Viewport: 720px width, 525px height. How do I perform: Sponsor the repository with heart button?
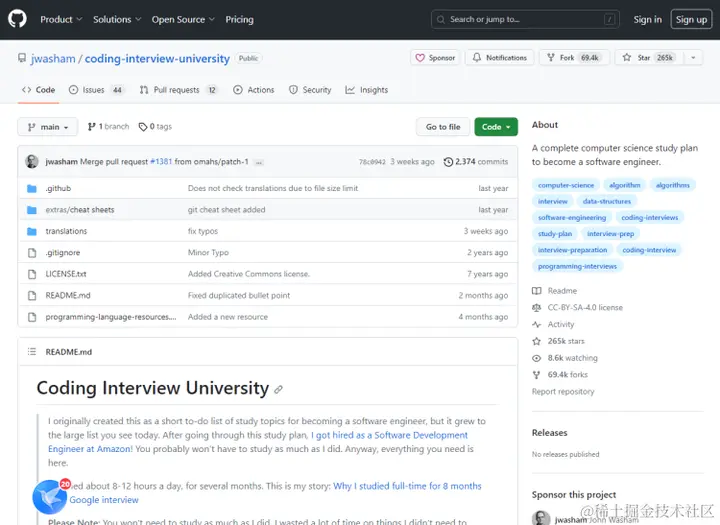(x=435, y=58)
